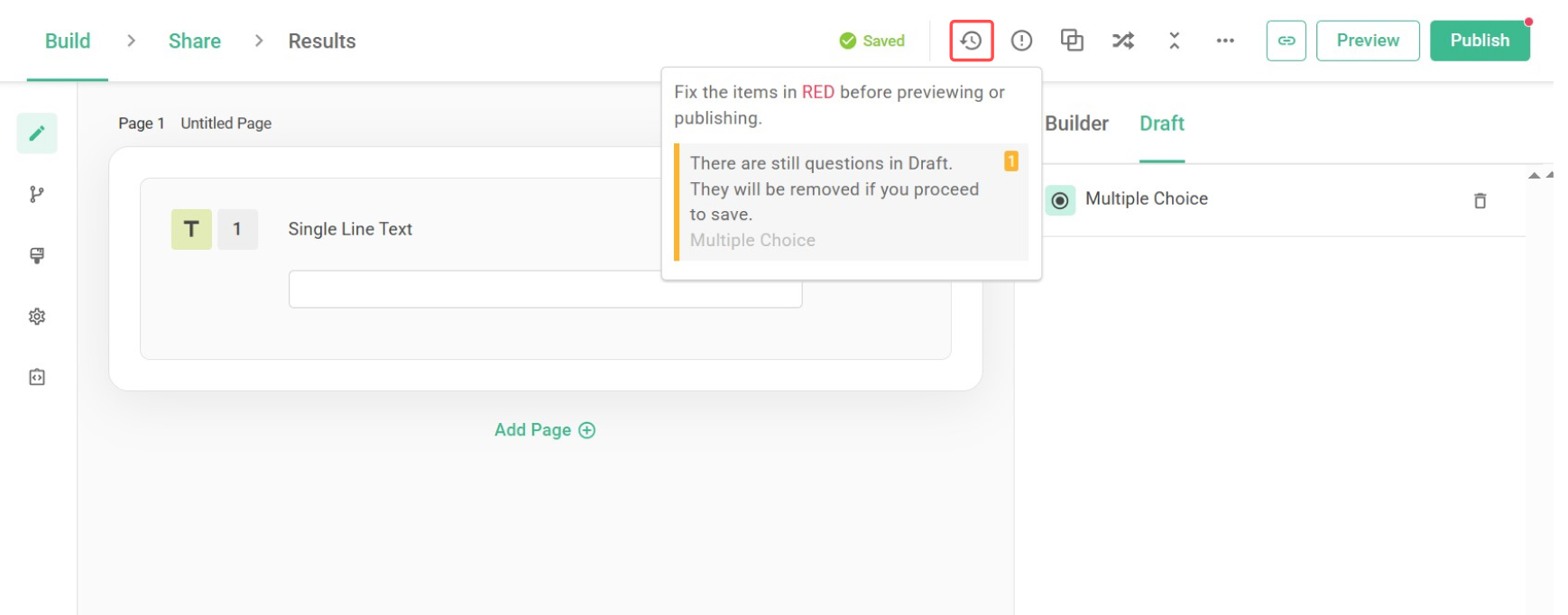Open the three-dots more options menu
The image size is (1568, 615).
click(1225, 41)
